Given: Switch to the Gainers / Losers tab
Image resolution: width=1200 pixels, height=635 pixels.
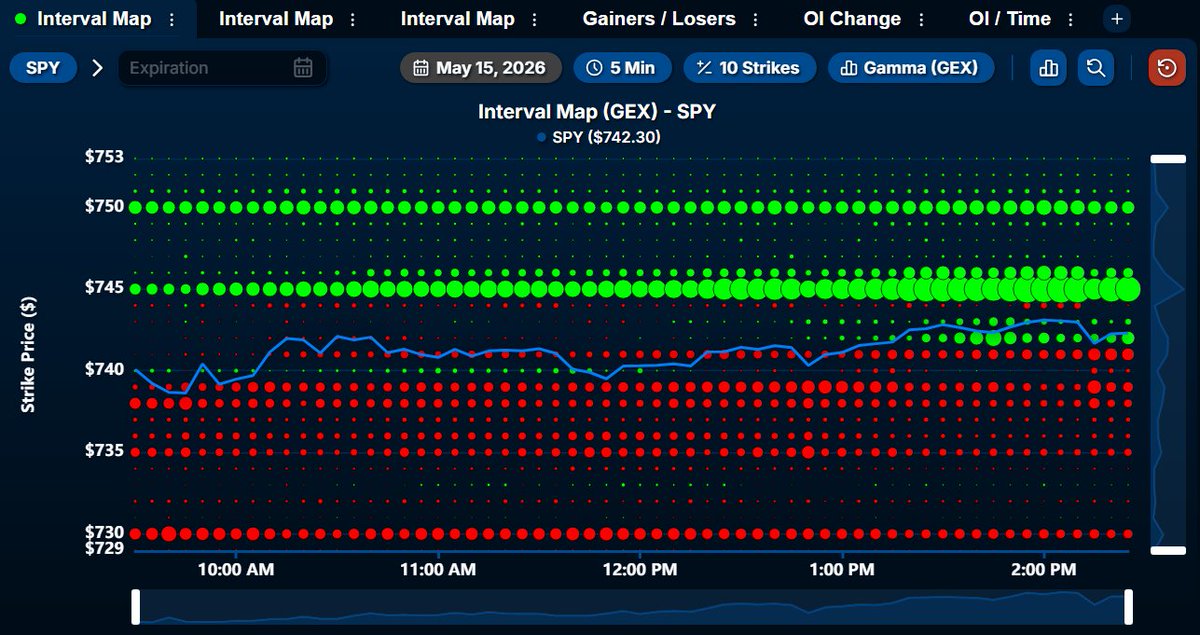Looking at the screenshot, I should click(x=659, y=18).
